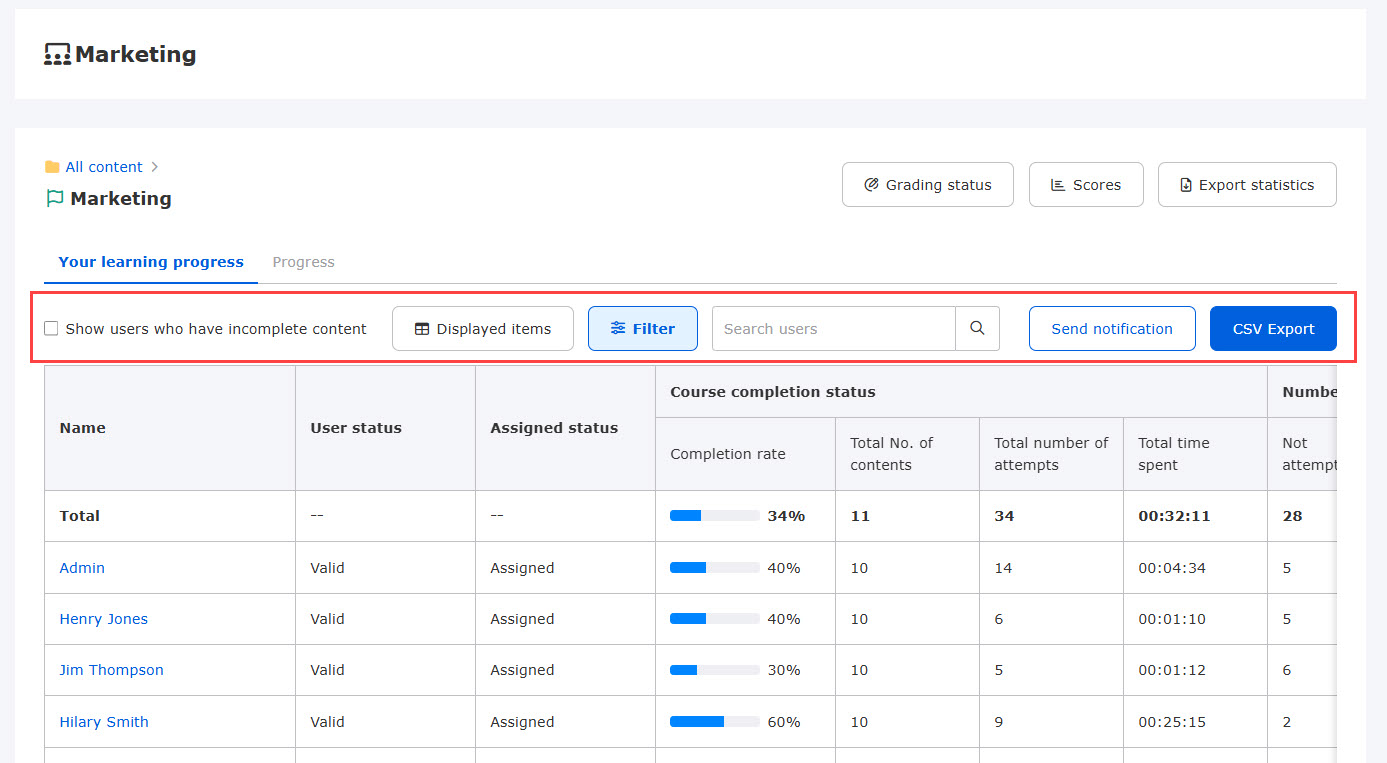Click Hilary Smith's 60% progress bar
This screenshot has width=1387, height=763.
[x=714, y=722]
